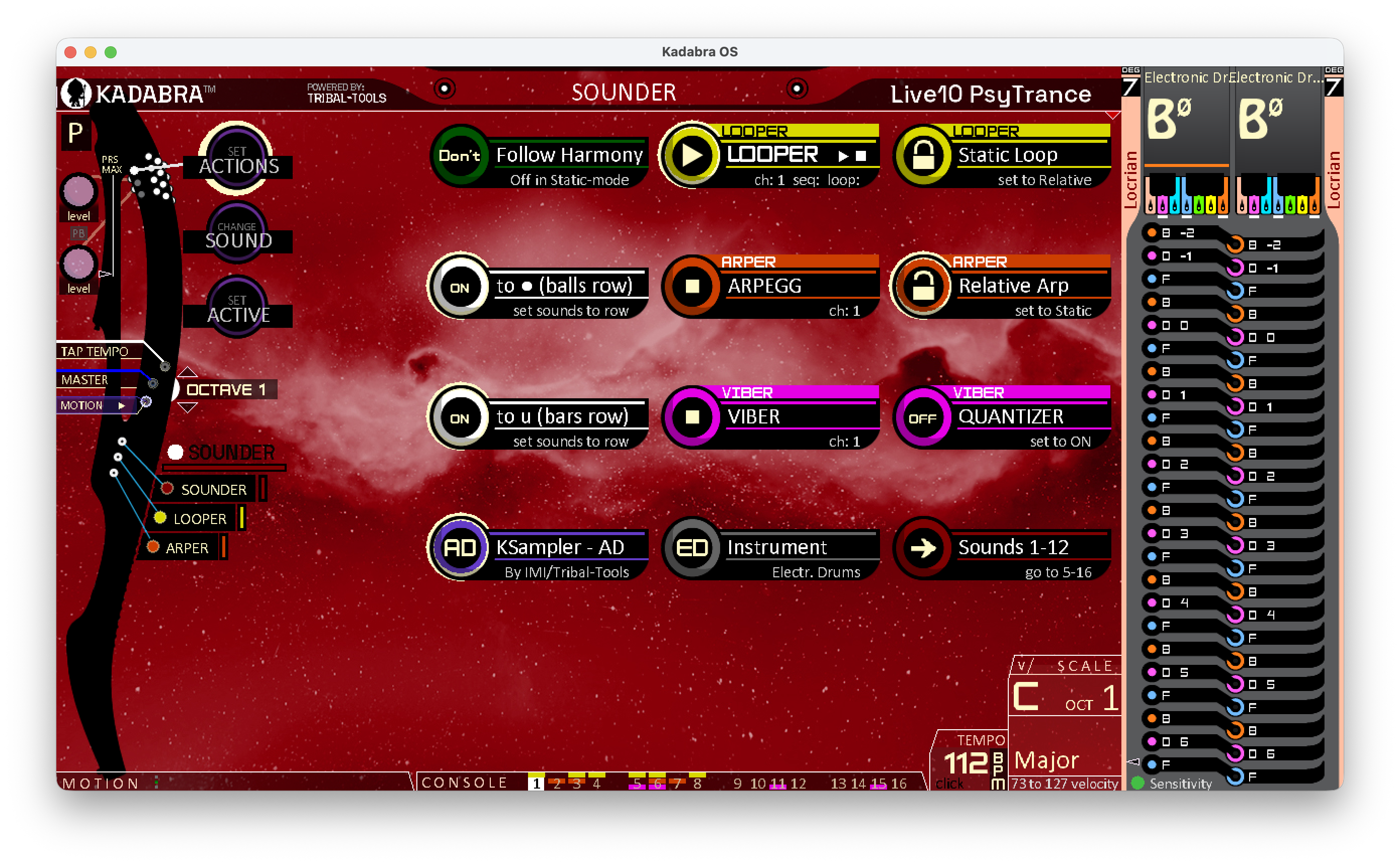The image size is (1400, 865).
Task: Click the P preset icon
Action: click(75, 133)
